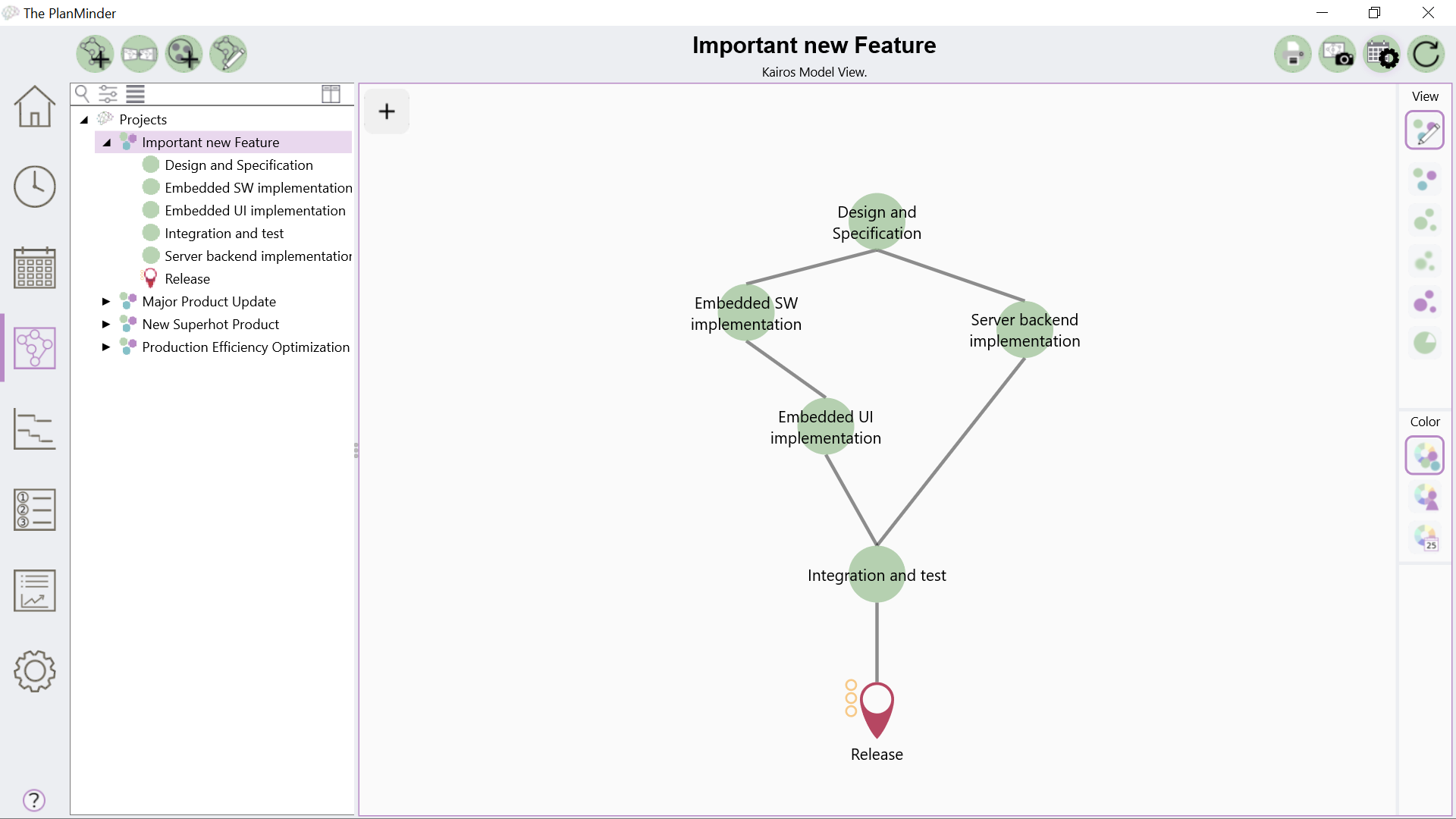Collapse the Important new Feature project
This screenshot has width=1456, height=819.
click(x=107, y=143)
